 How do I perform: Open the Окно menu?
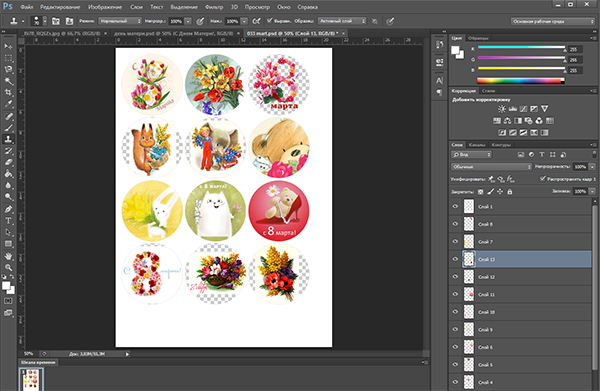tap(284, 7)
